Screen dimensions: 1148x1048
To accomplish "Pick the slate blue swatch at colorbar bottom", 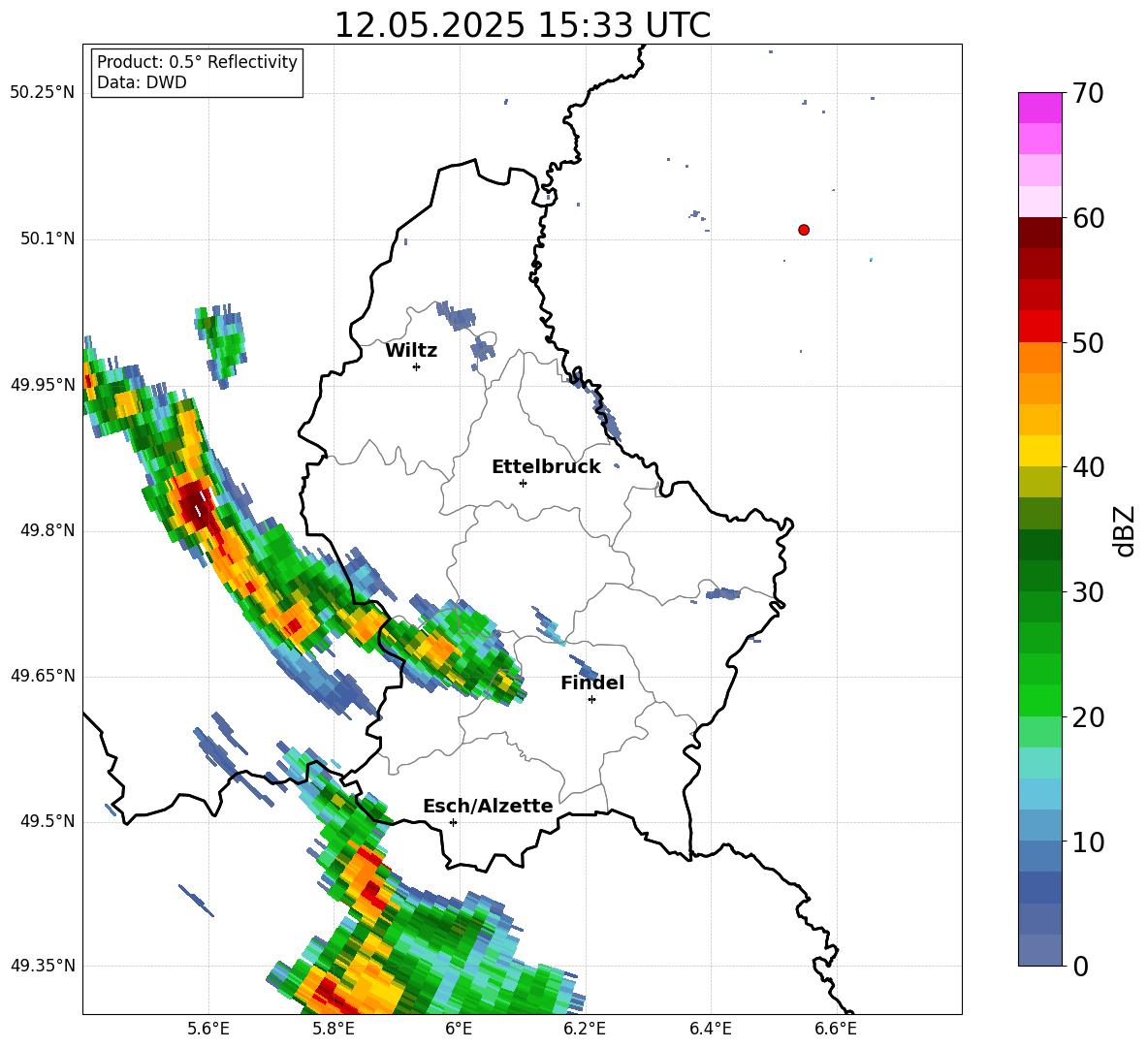I will [x=1039, y=950].
